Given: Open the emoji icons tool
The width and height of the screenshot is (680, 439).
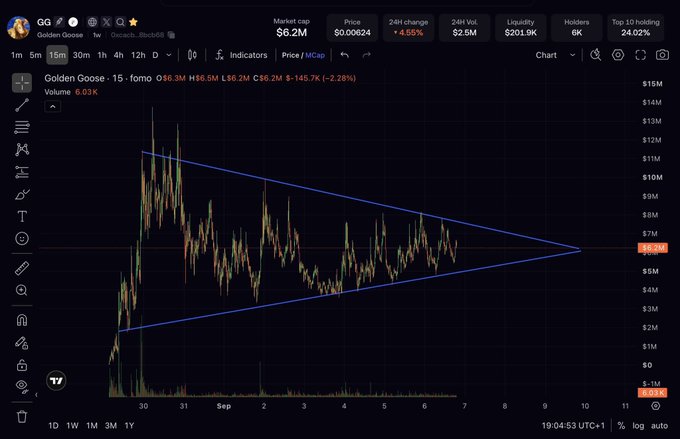Looking at the screenshot, I should coord(22,239).
